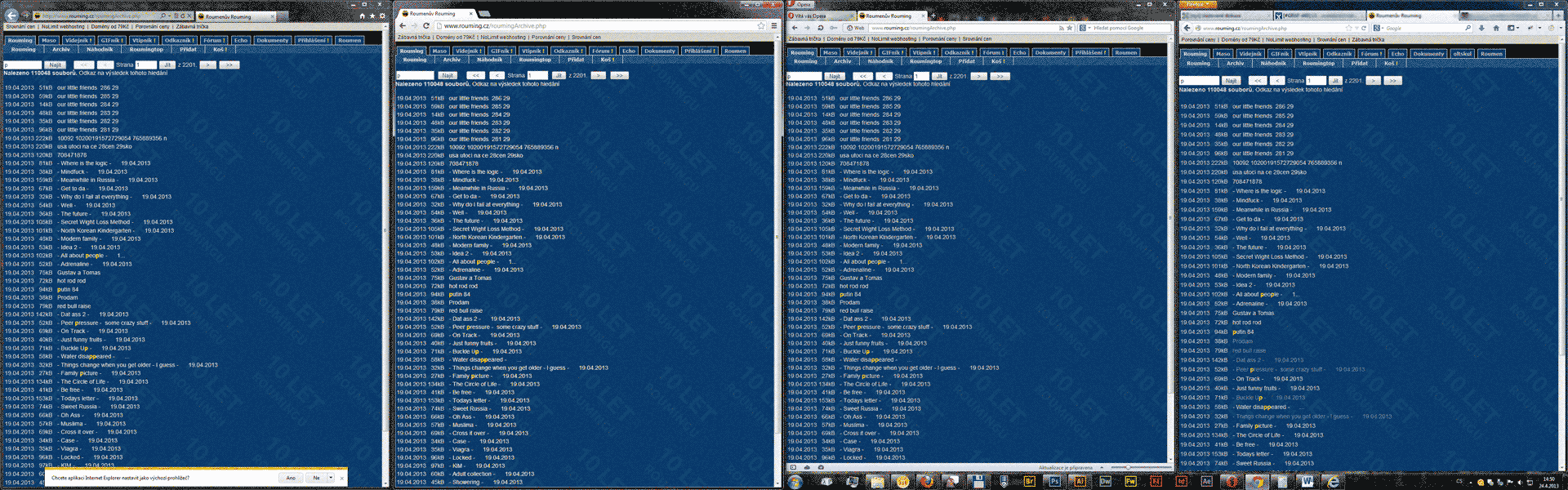This screenshot has width=1568, height=490.
Task: Click search text field in IE page
Action: point(23,65)
